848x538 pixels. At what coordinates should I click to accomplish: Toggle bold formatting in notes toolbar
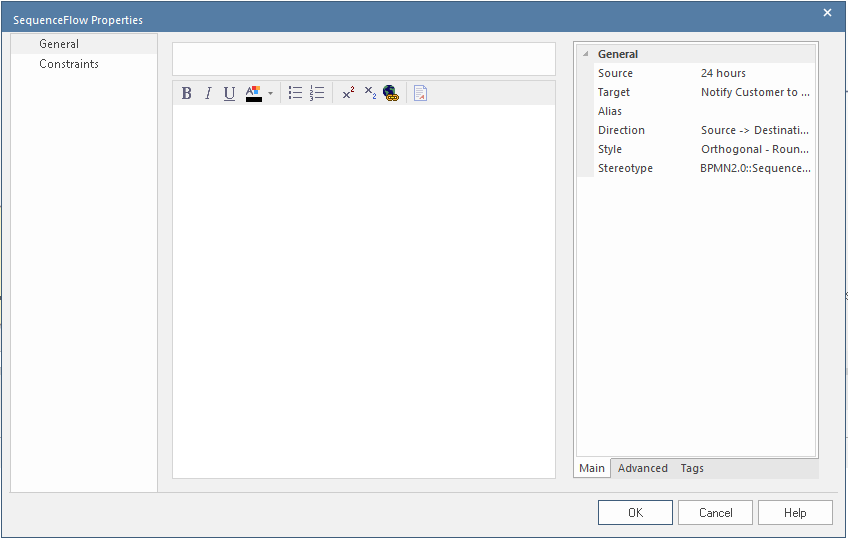click(x=187, y=94)
